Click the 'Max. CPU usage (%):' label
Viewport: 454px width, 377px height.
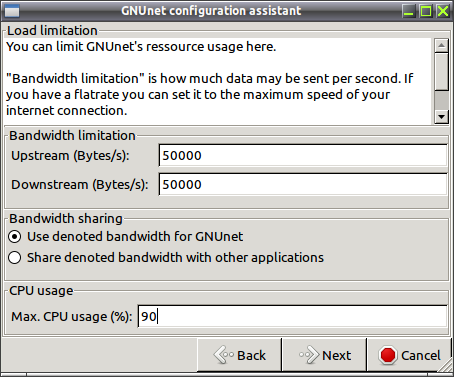tap(72, 317)
